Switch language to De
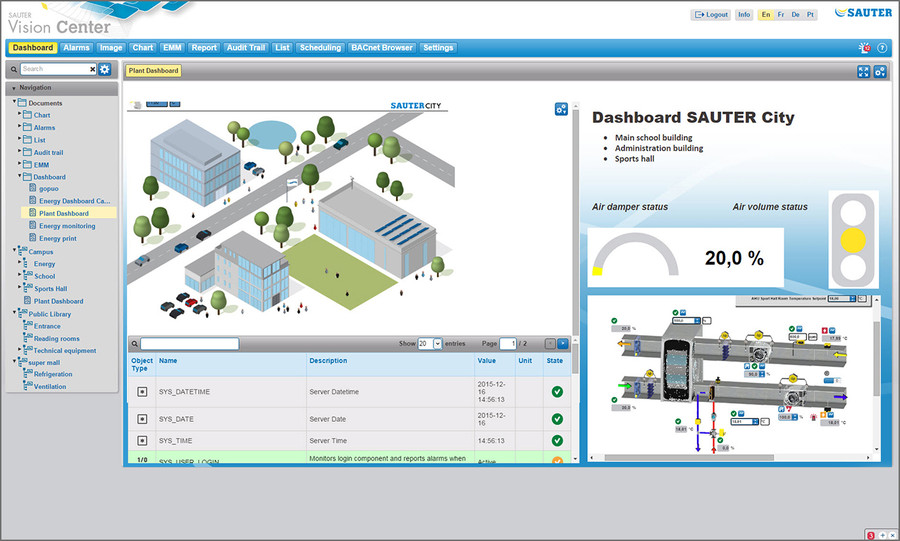Viewport: 900px width, 541px height. [796, 15]
